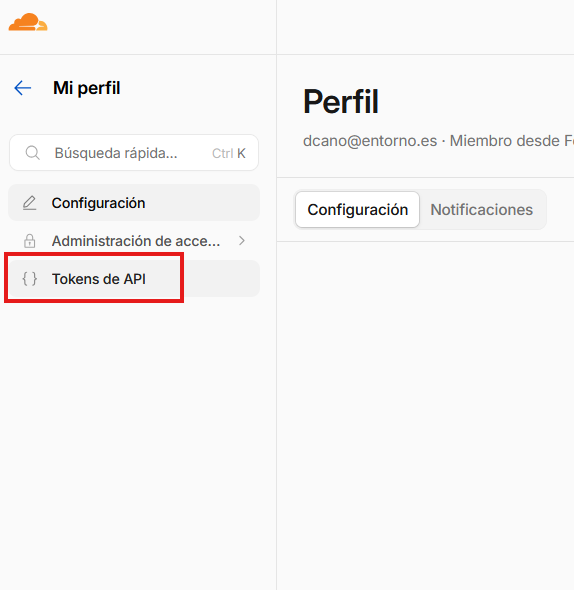Click the Búsqueda rápida placeholder text
This screenshot has width=574, height=590.
tap(116, 153)
